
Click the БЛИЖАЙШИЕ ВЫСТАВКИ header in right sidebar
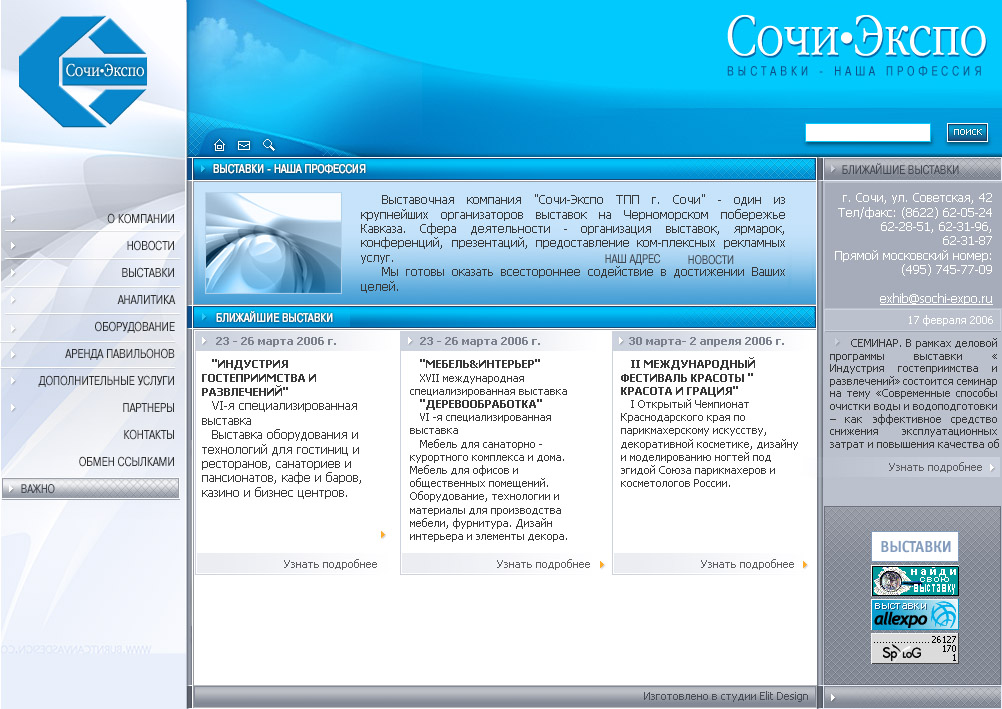click(x=900, y=170)
